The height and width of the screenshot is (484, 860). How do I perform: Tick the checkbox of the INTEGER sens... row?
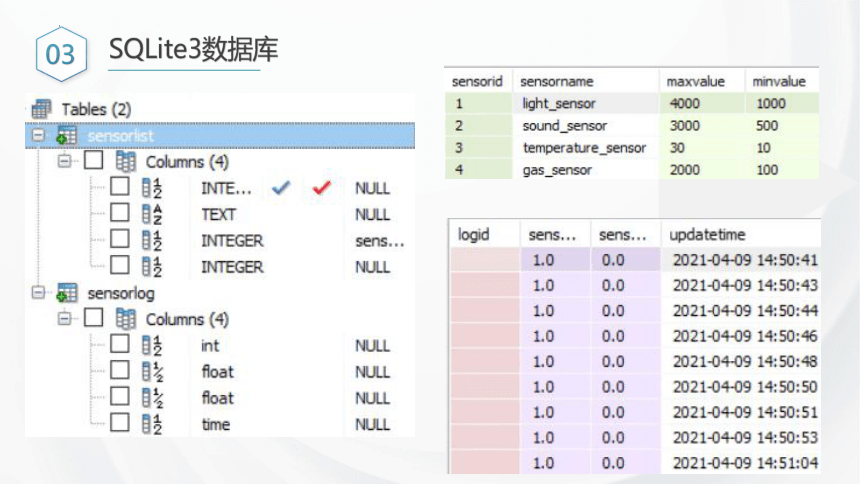(x=120, y=239)
